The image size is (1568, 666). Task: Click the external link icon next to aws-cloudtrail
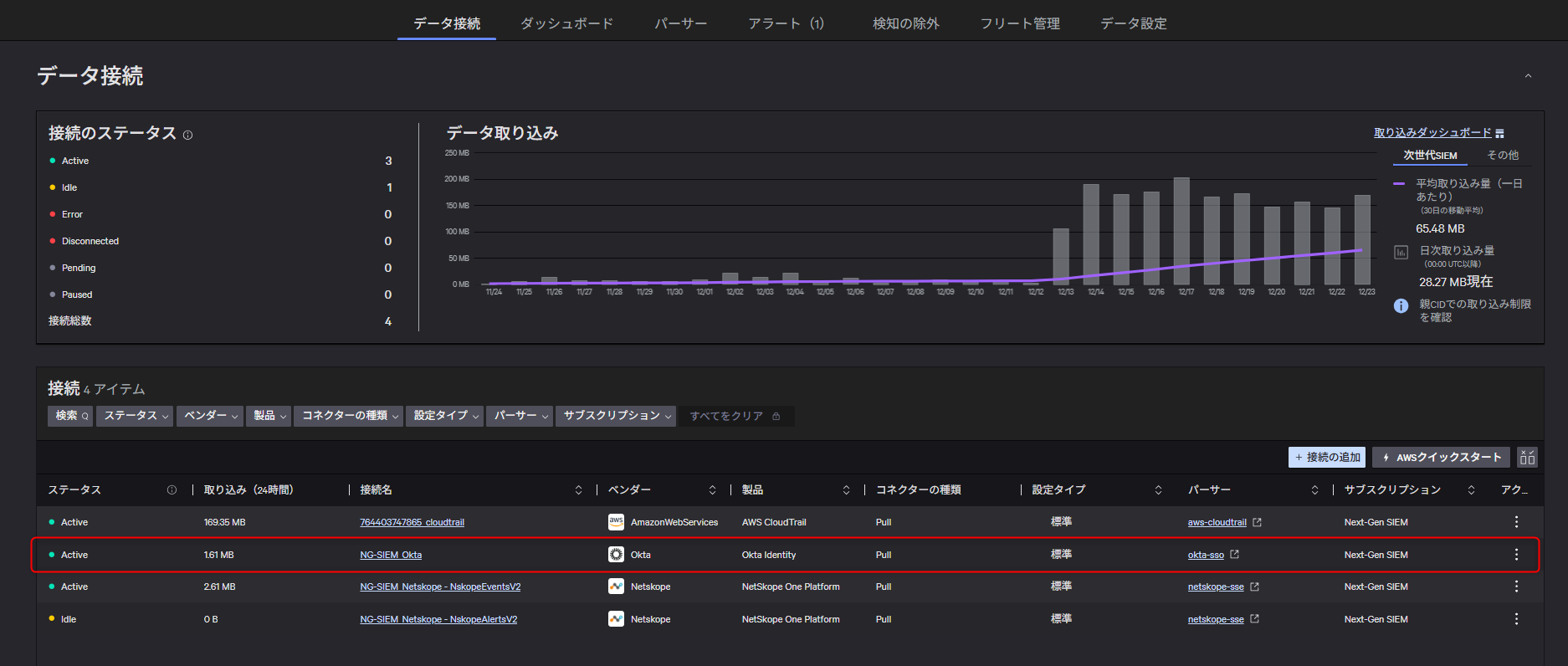tap(1257, 522)
